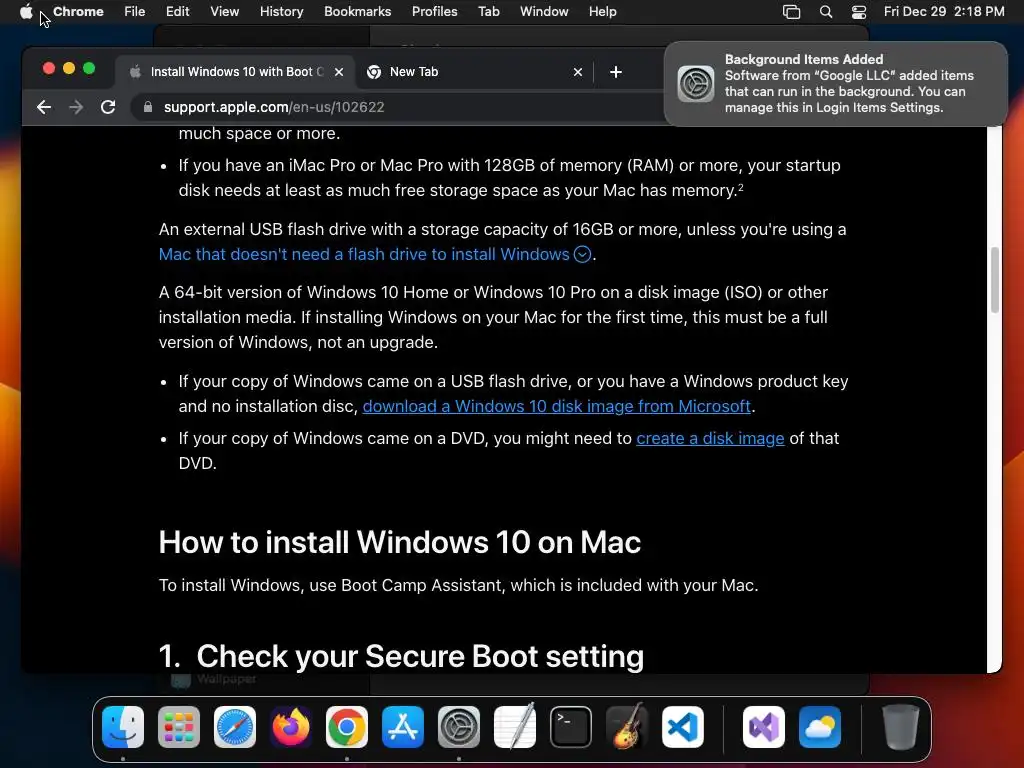1024x768 pixels.
Task: Open the Trash from the Dock
Action: tap(901, 727)
